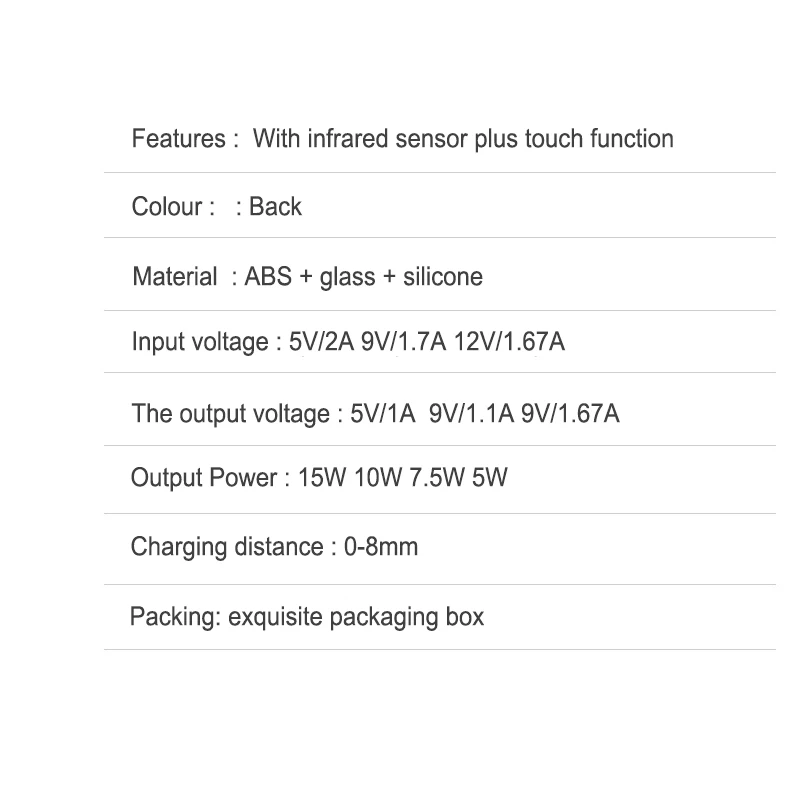Screen dimensions: 800x800
Task: Click the "Colour :" label
Action: (173, 207)
